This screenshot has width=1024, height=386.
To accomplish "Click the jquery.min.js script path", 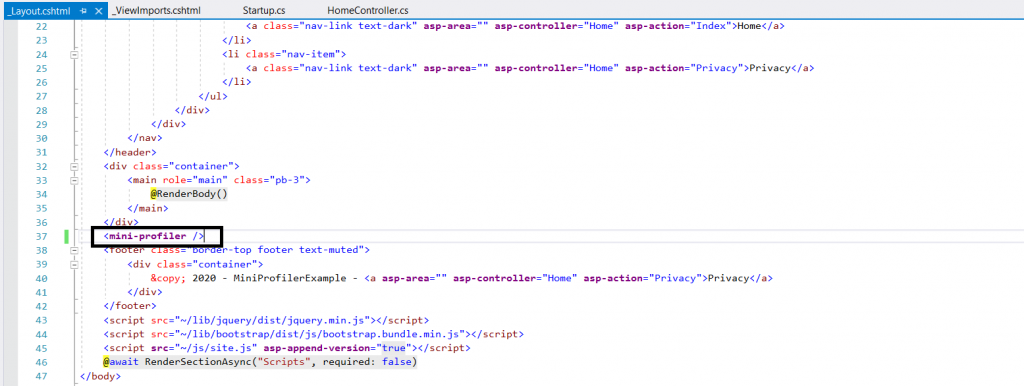I will 273,320.
